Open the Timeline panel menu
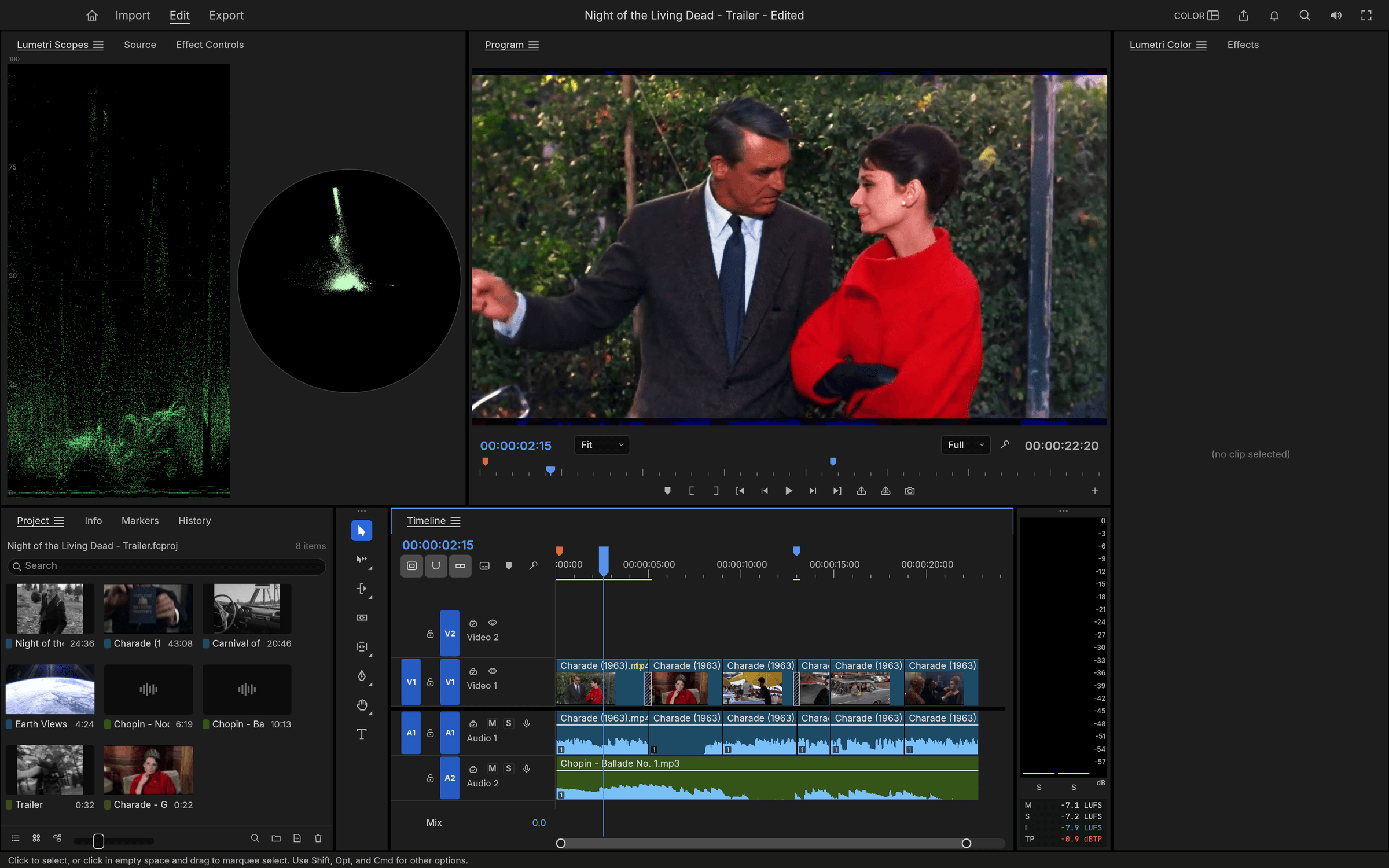This screenshot has width=1389, height=868. [455, 521]
